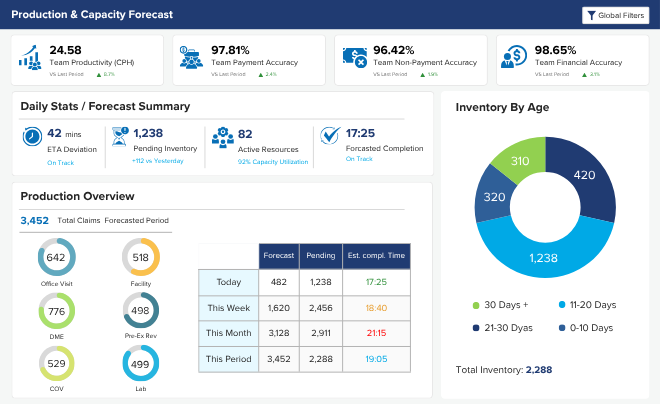
Task: Click the orange 18:40 completion time cell
Action: pos(376,308)
